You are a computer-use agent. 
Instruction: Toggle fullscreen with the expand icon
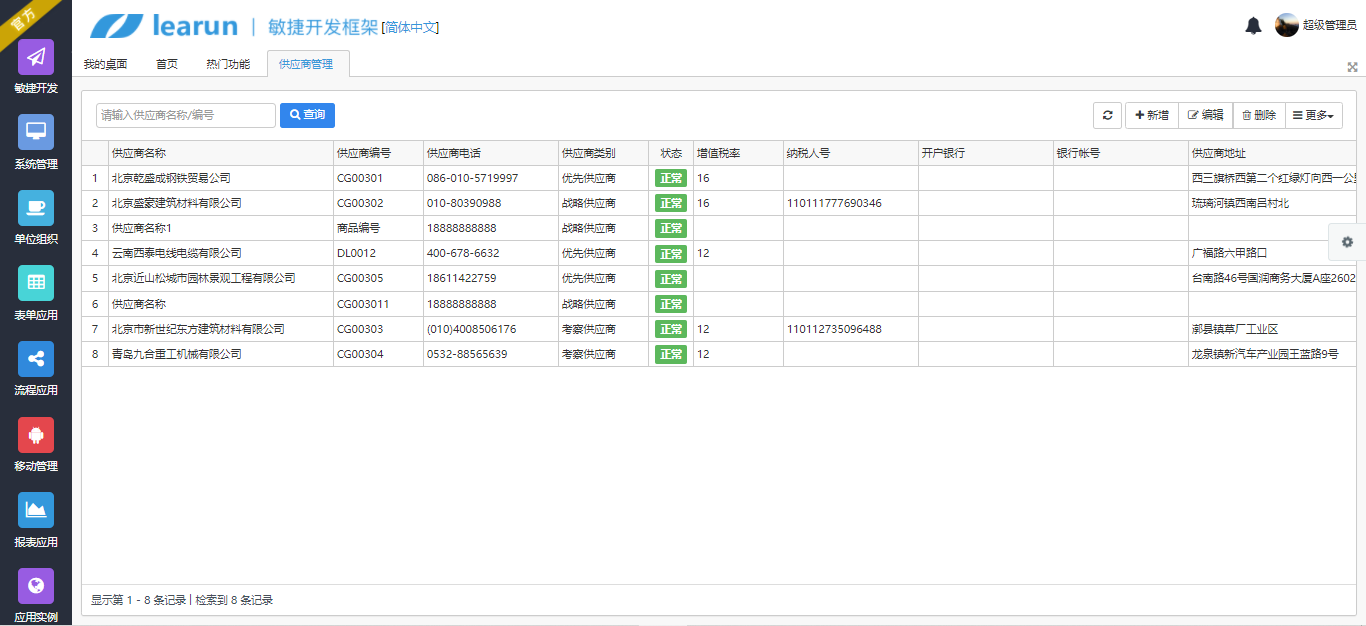[1352, 67]
